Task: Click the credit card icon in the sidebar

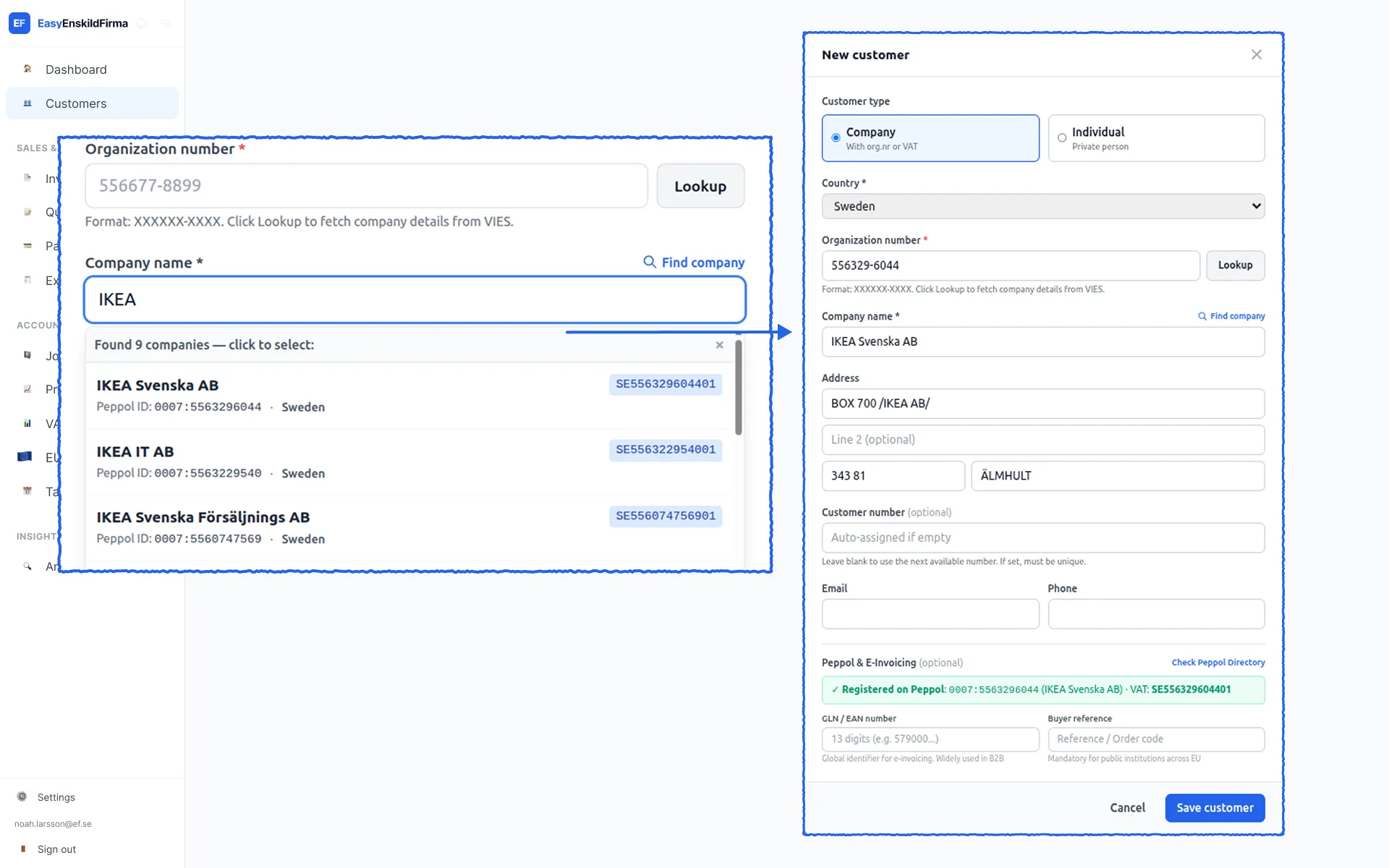Action: click(x=27, y=246)
